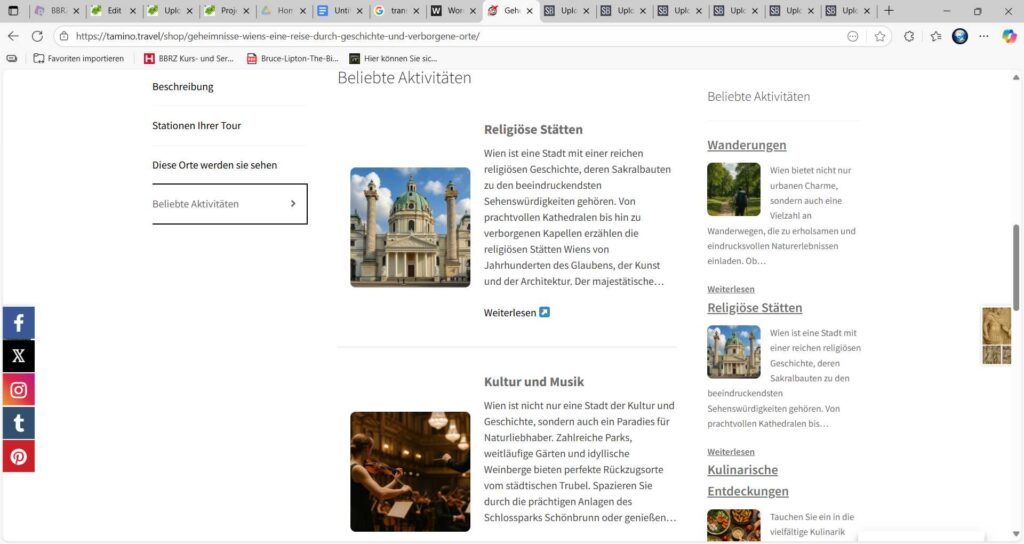The image size is (1024, 544).
Task: Expand Beliebte Aktivitäten chevron in the sidebar
Action: coord(293,204)
